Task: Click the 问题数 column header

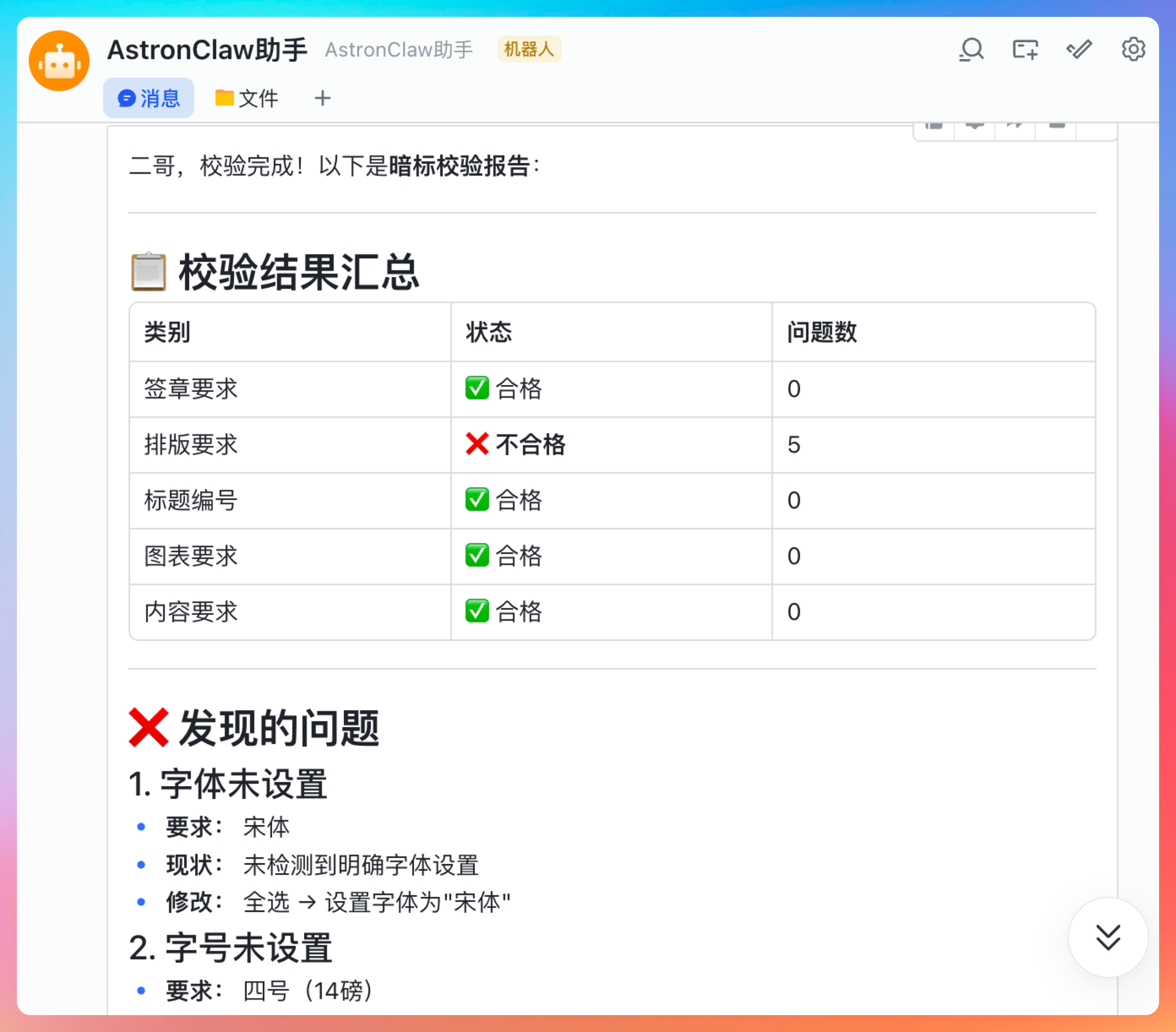Action: (822, 332)
